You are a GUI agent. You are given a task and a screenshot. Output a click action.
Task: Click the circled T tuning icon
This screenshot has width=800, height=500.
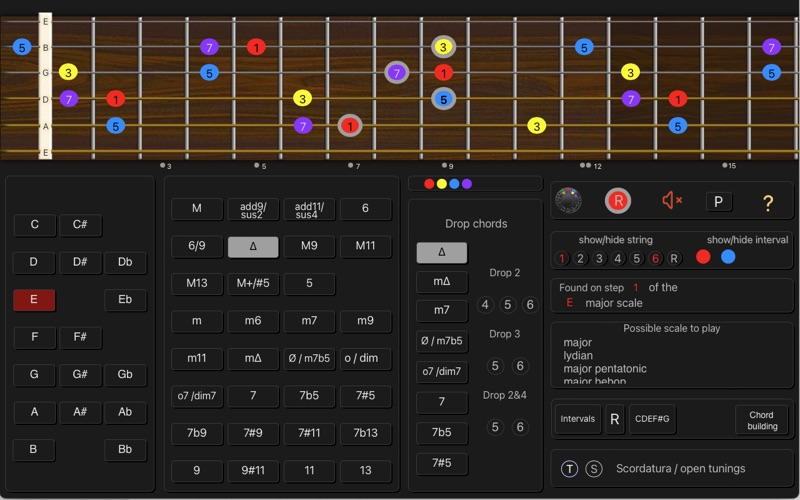[569, 468]
